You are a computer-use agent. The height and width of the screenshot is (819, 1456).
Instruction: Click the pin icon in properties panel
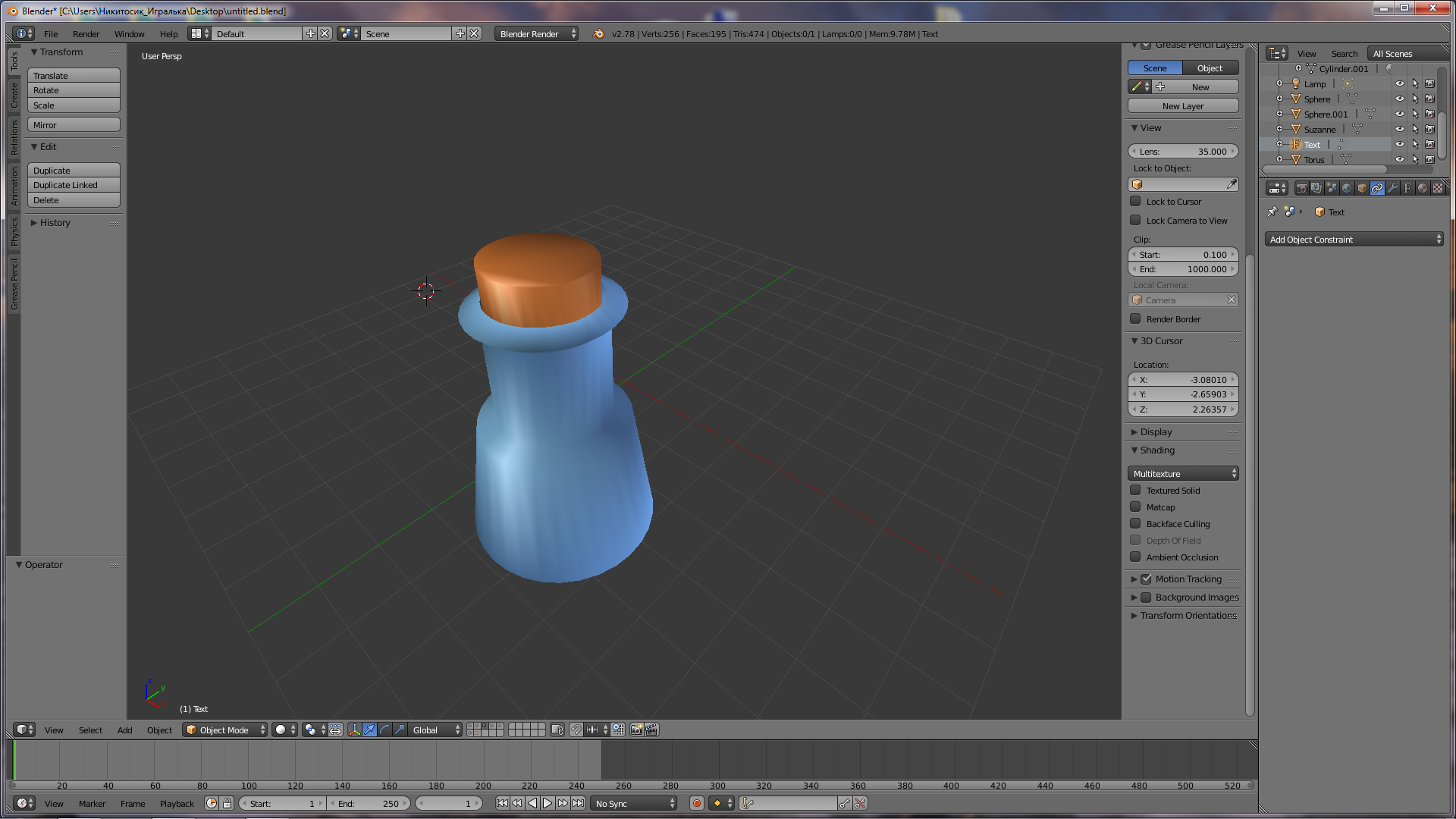click(x=1272, y=212)
